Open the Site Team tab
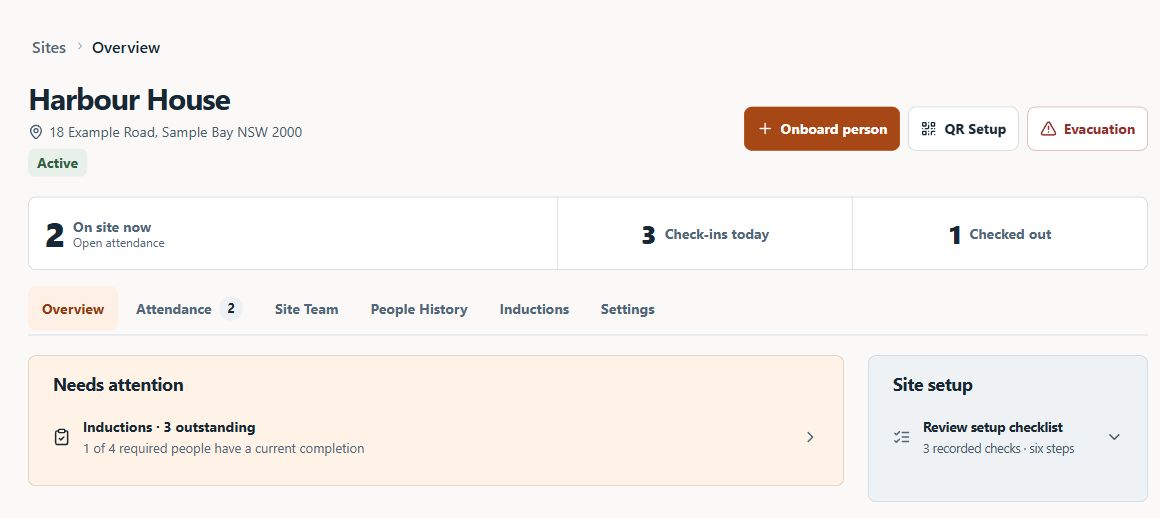 tap(306, 309)
